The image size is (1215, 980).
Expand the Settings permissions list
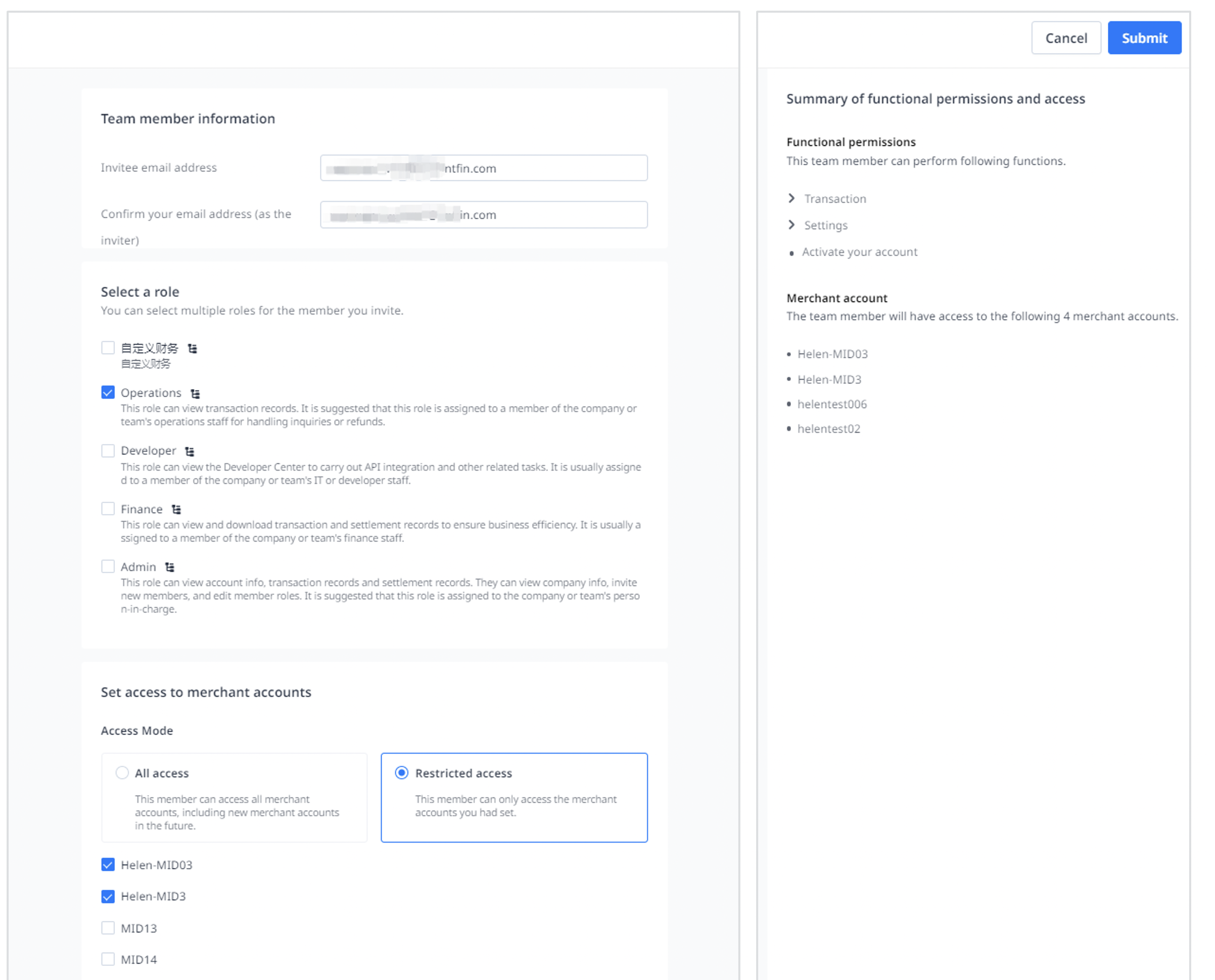[x=792, y=225]
